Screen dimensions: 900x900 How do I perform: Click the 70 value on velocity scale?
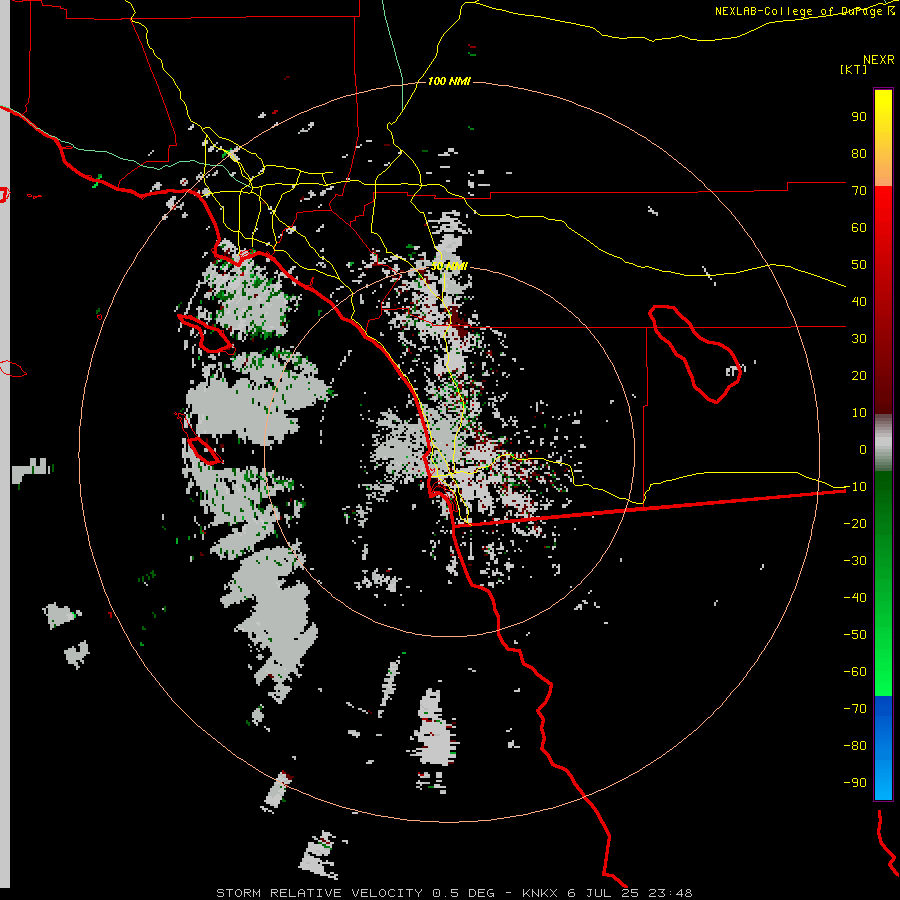(859, 191)
